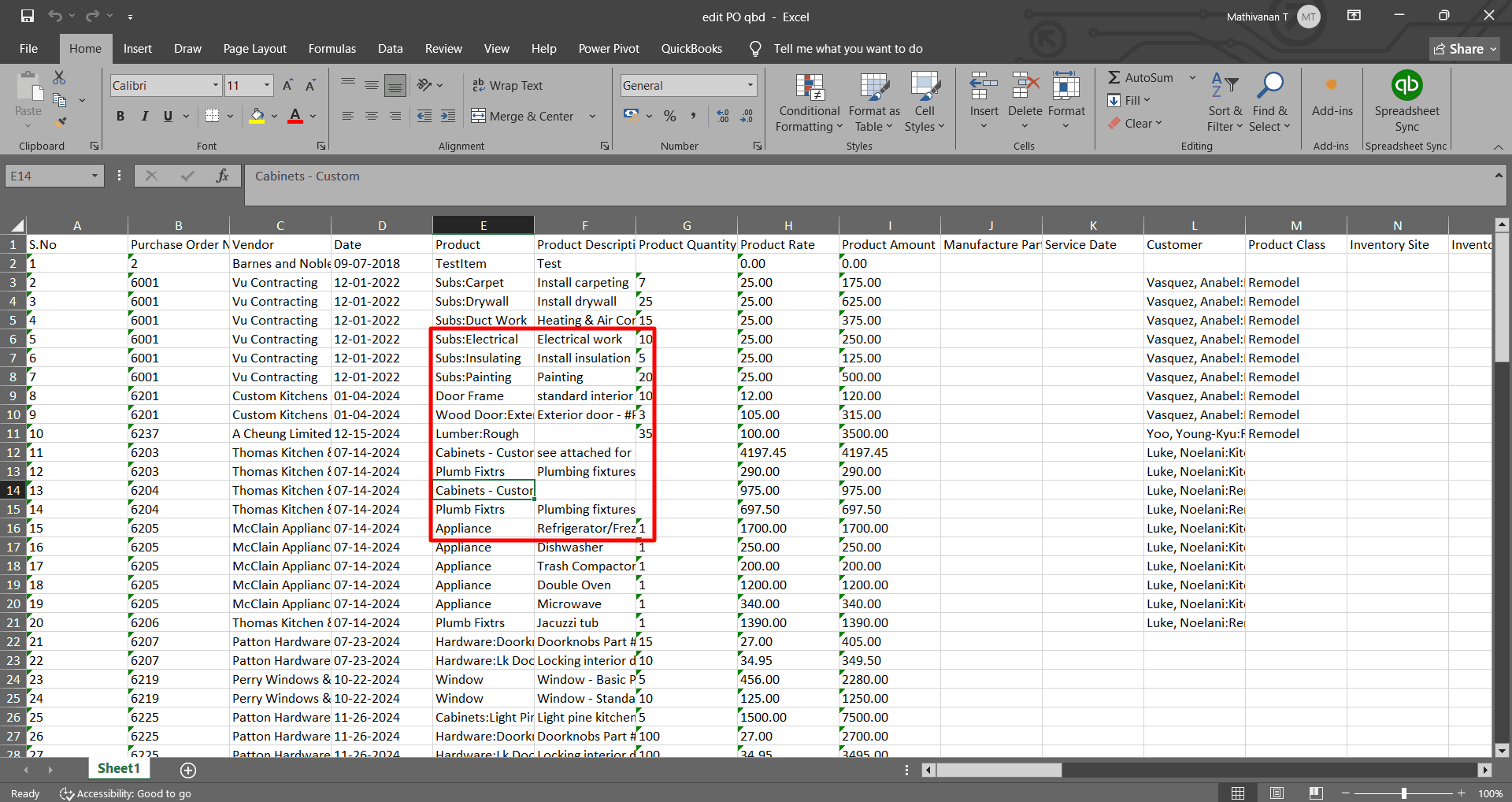This screenshot has height=802, width=1512.
Task: Open Font dialog launcher
Action: coord(321,146)
